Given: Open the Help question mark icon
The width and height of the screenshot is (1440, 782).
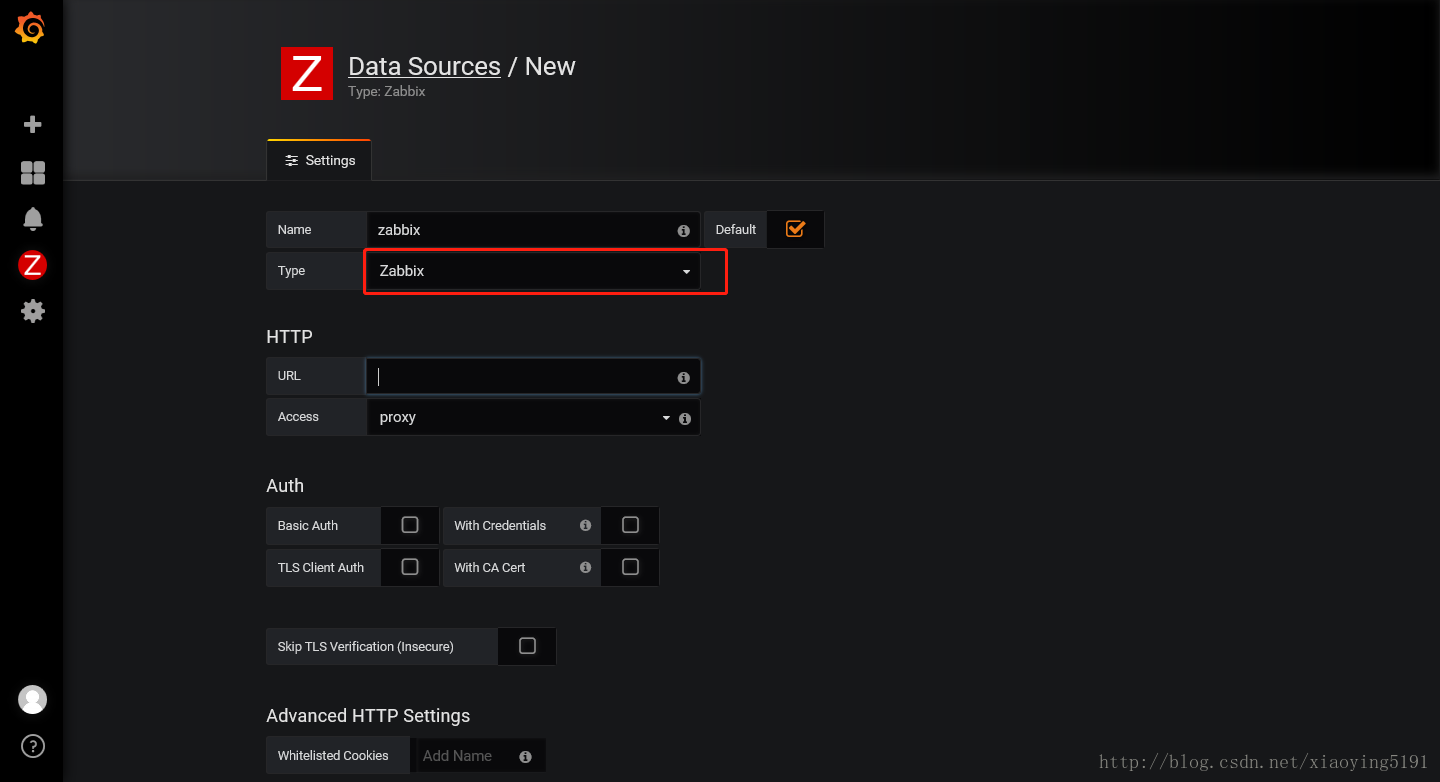Looking at the screenshot, I should 33,746.
